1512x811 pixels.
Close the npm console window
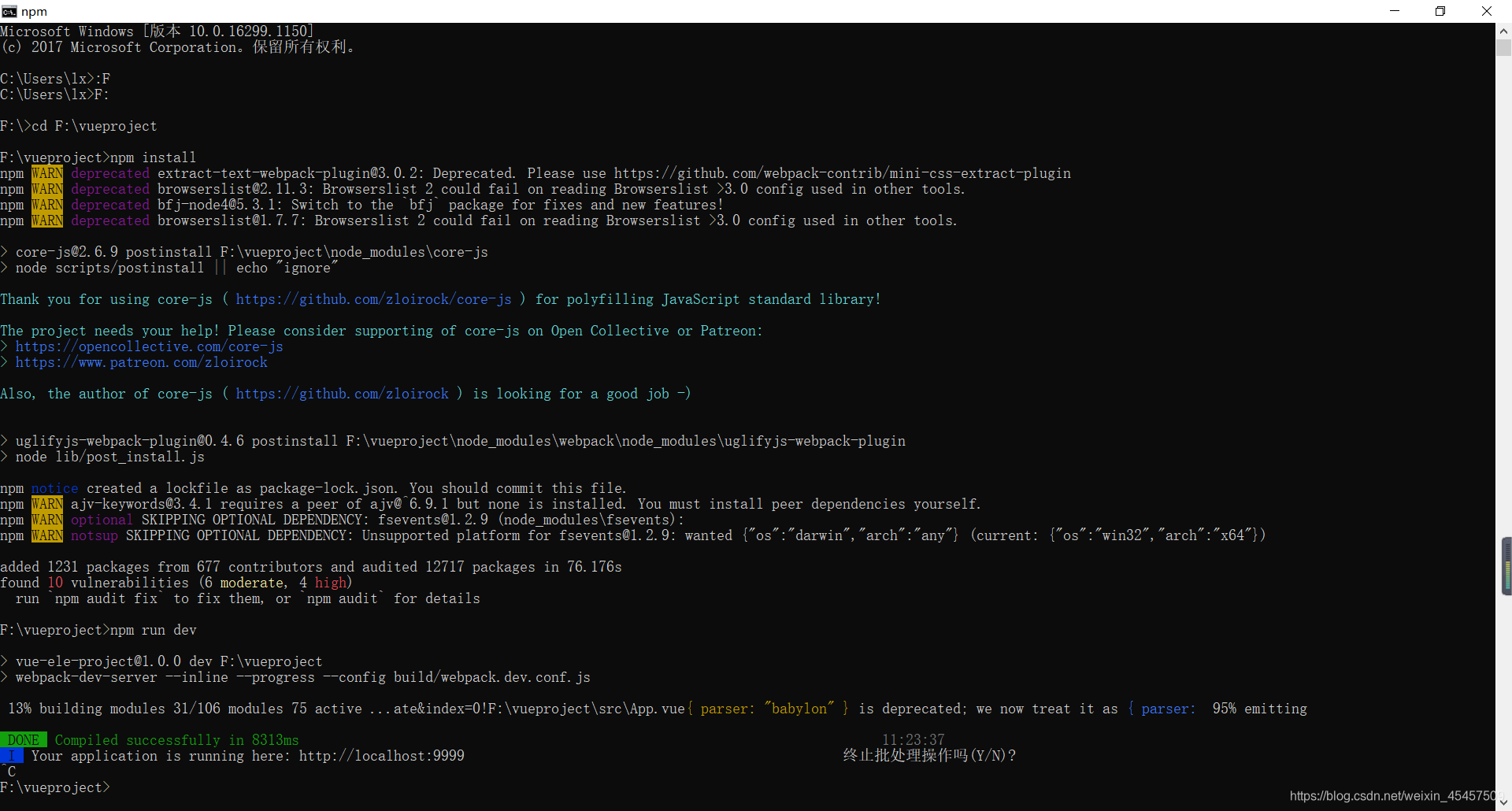click(1487, 11)
